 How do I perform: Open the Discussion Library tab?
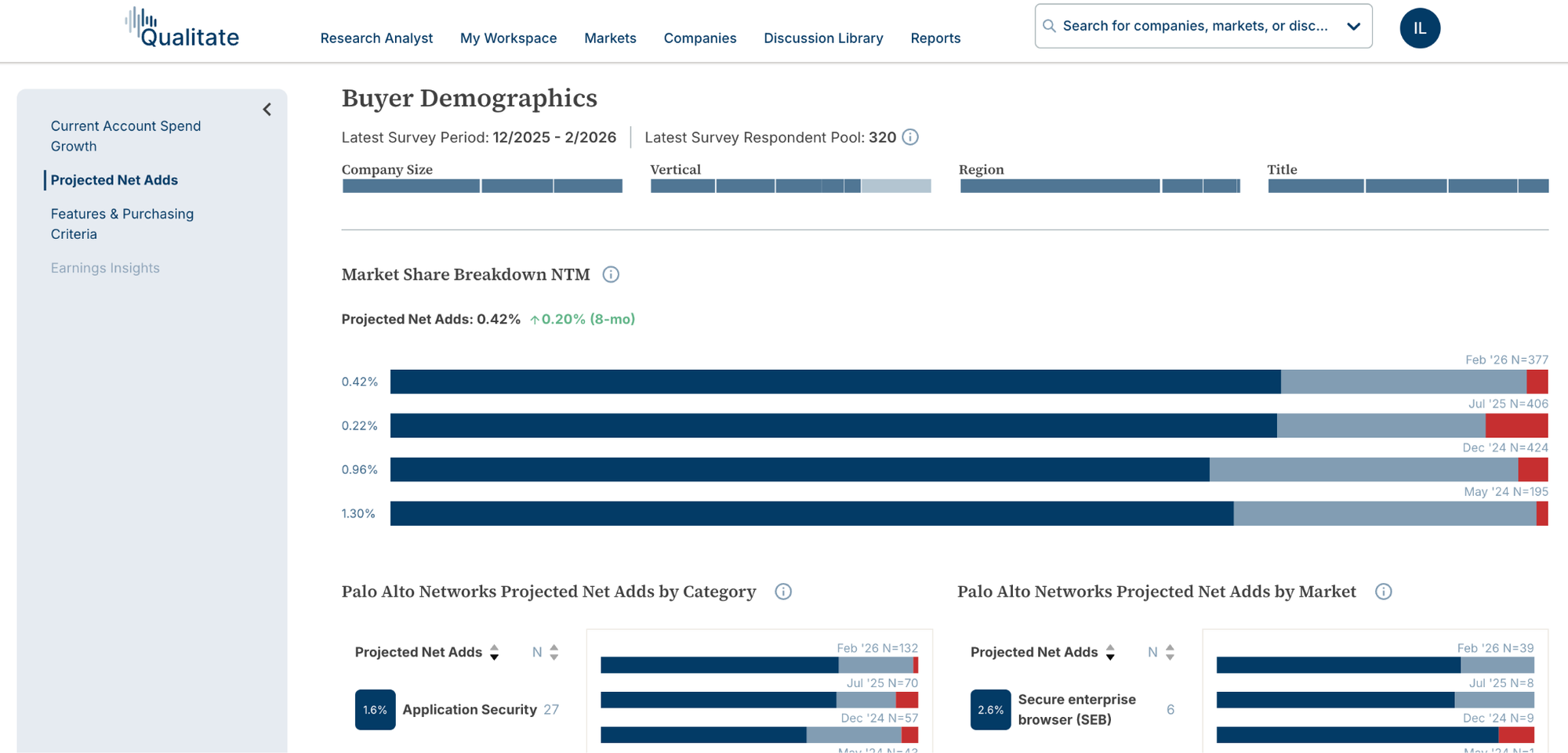point(823,38)
